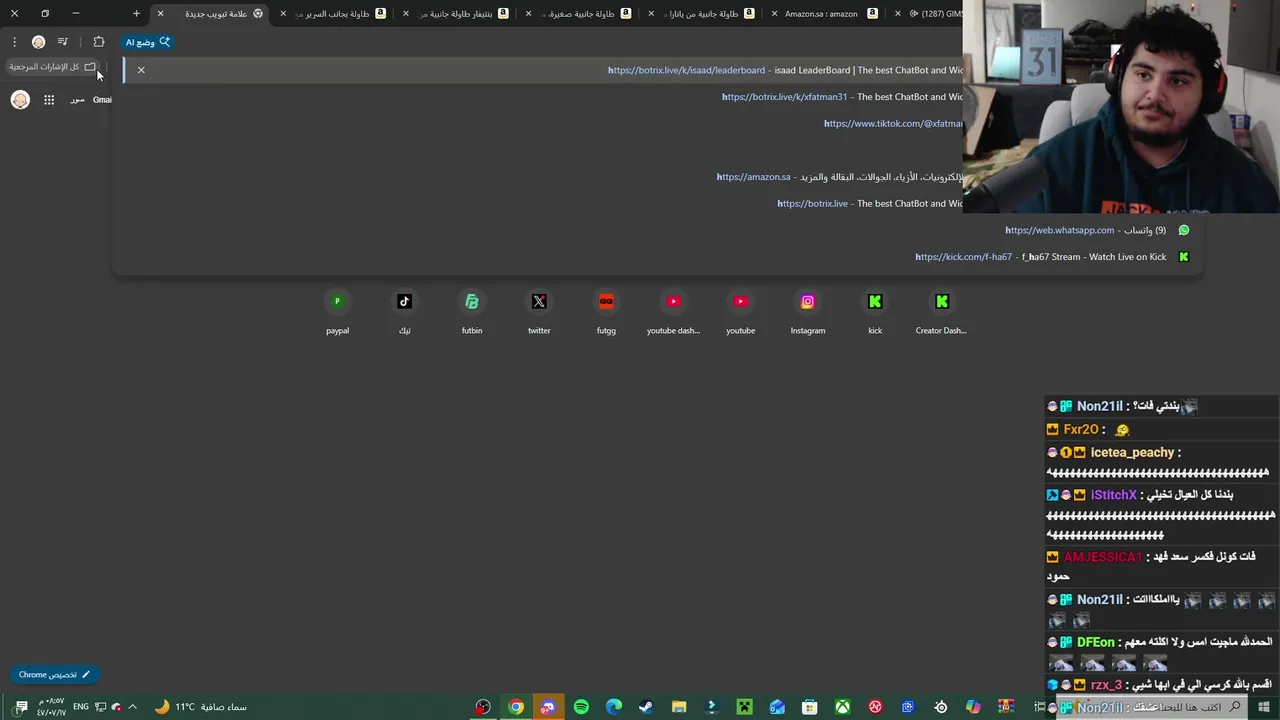Open the Instagram shortcut tile
1280x720 pixels.
808,312
